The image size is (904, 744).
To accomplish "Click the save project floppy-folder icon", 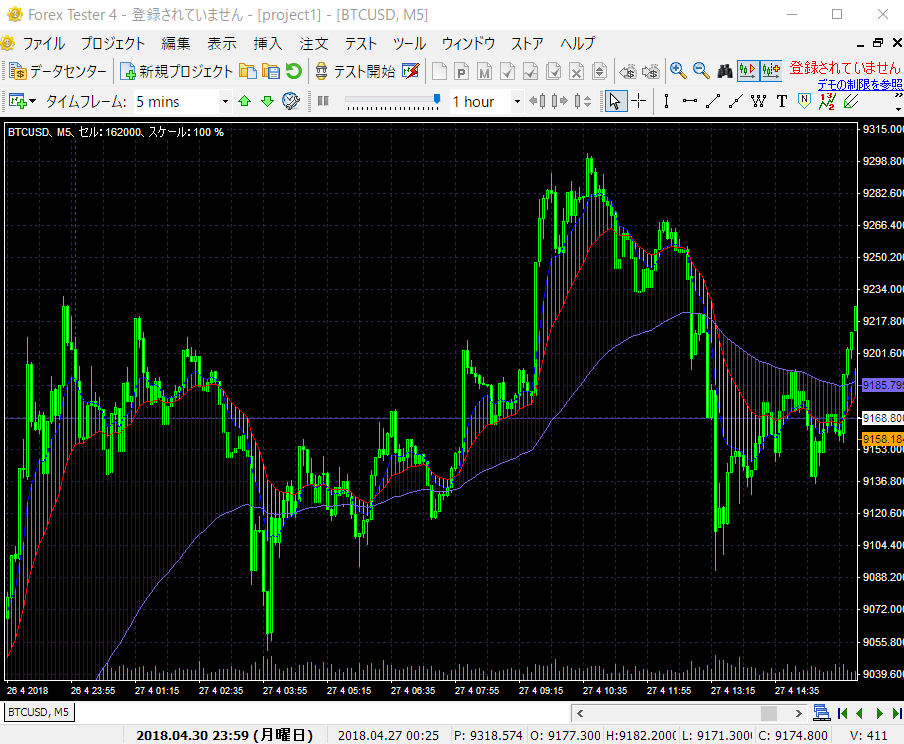I will pos(270,72).
